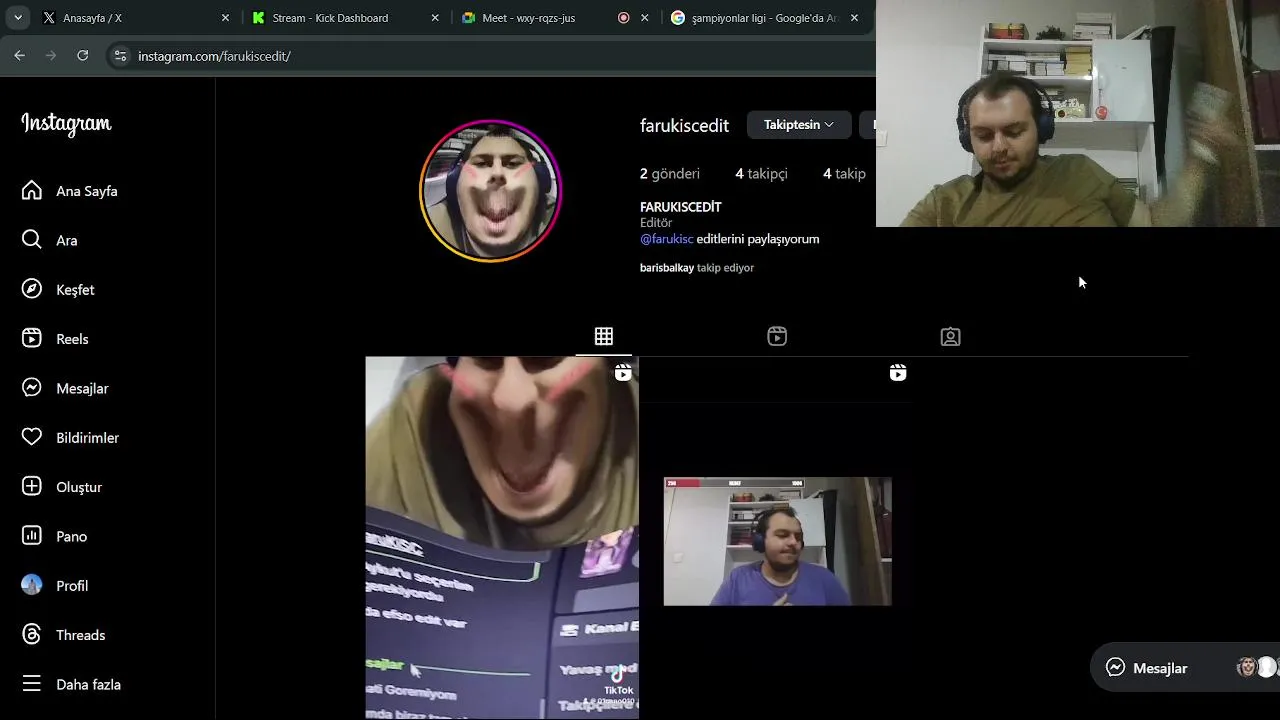Screen dimensions: 1280x720
Task: Click Oluştur create icon
Action: (x=32, y=487)
